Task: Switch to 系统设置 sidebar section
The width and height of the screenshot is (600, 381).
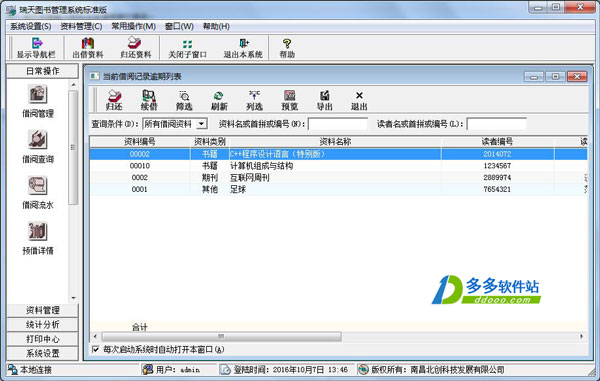Action: (x=42, y=353)
